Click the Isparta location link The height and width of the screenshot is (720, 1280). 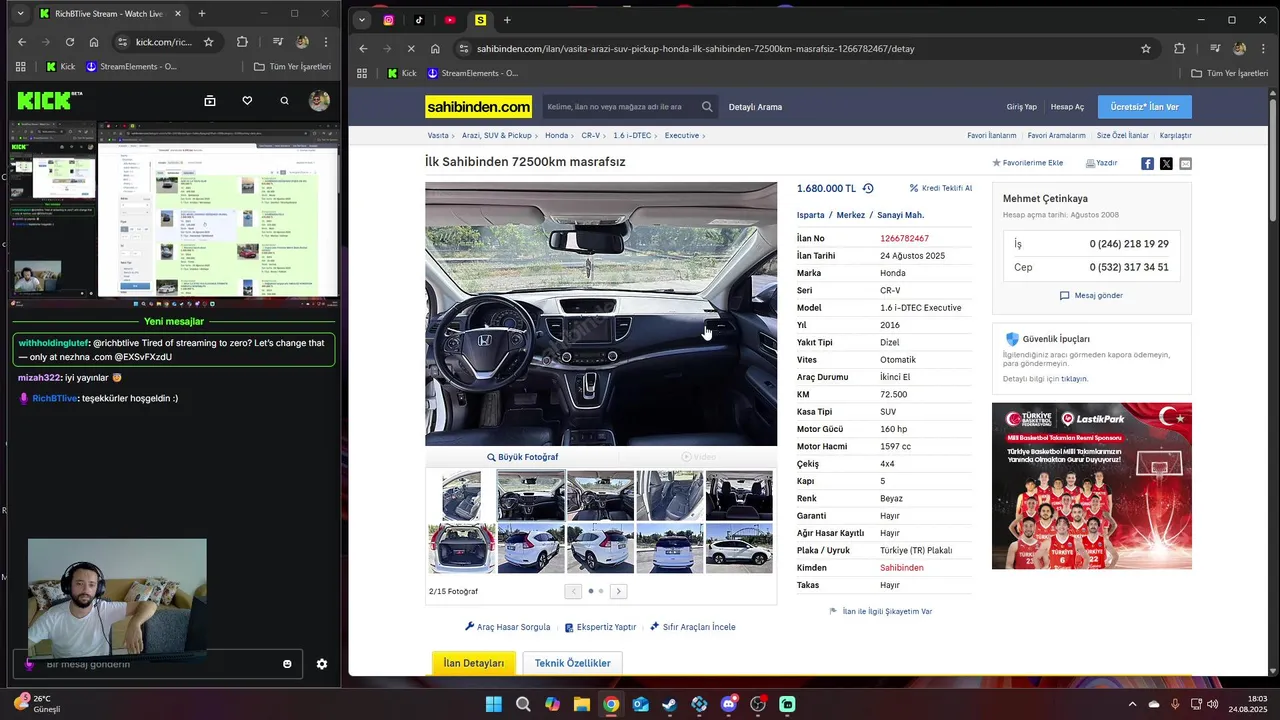coord(811,215)
